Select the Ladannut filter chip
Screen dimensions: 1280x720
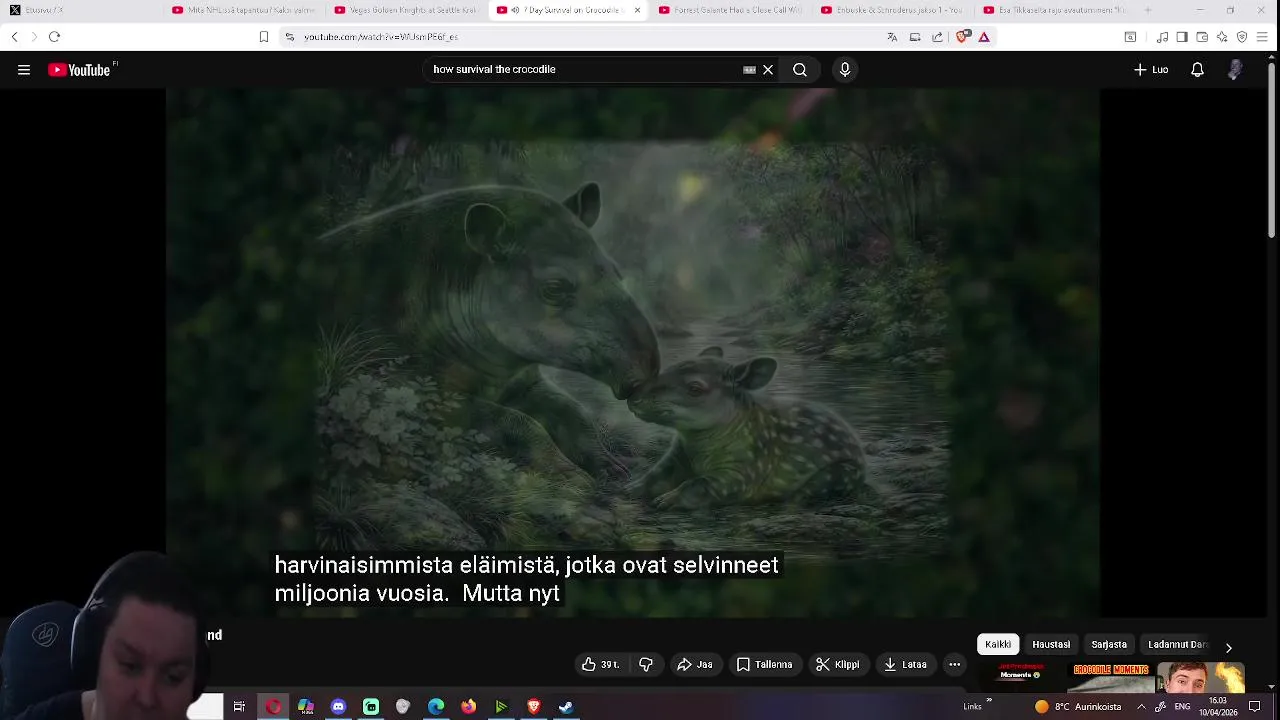coord(1178,645)
